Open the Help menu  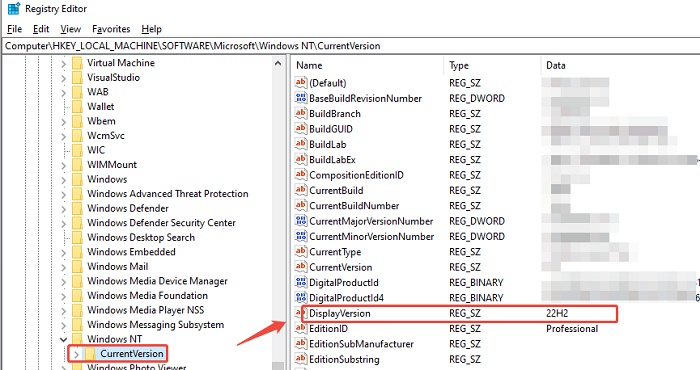click(151, 29)
